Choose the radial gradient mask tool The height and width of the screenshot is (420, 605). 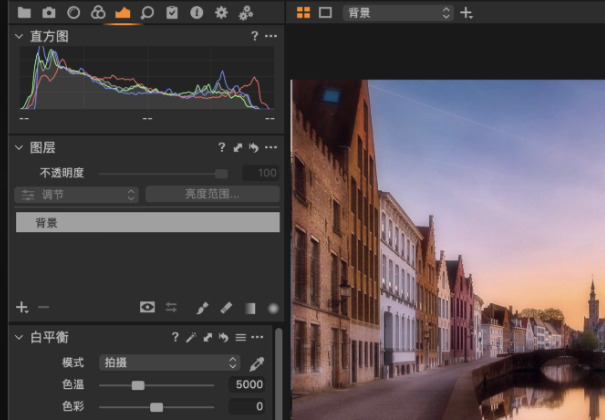coord(272,308)
